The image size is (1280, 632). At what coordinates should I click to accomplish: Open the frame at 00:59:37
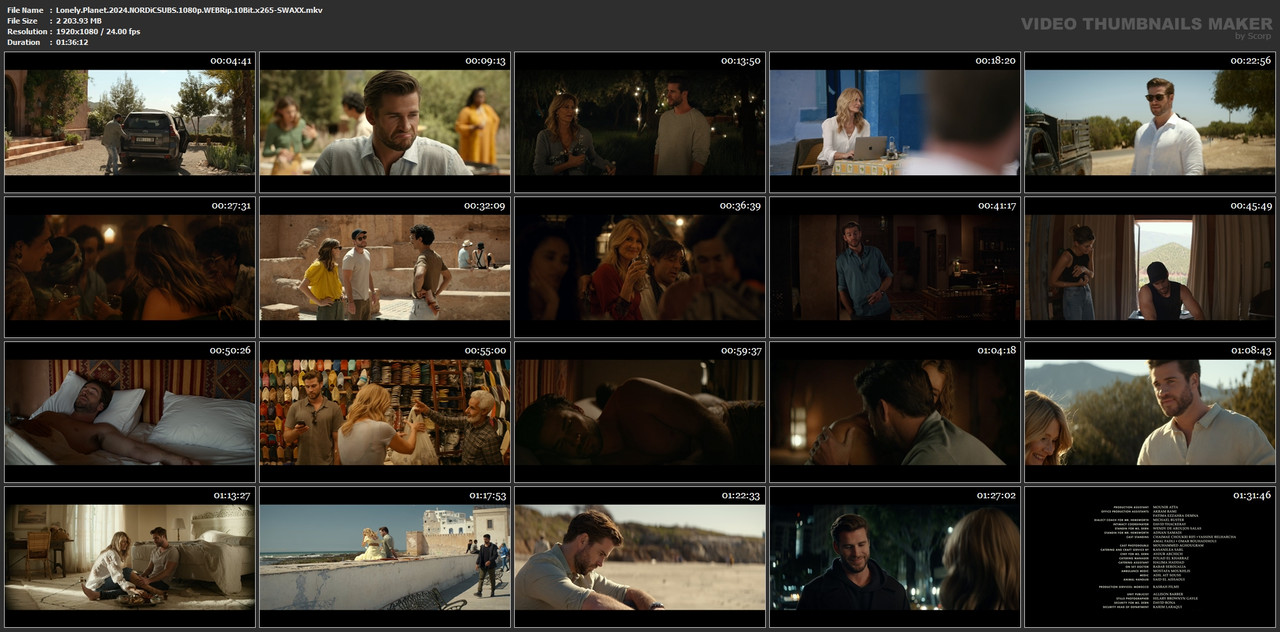640,412
